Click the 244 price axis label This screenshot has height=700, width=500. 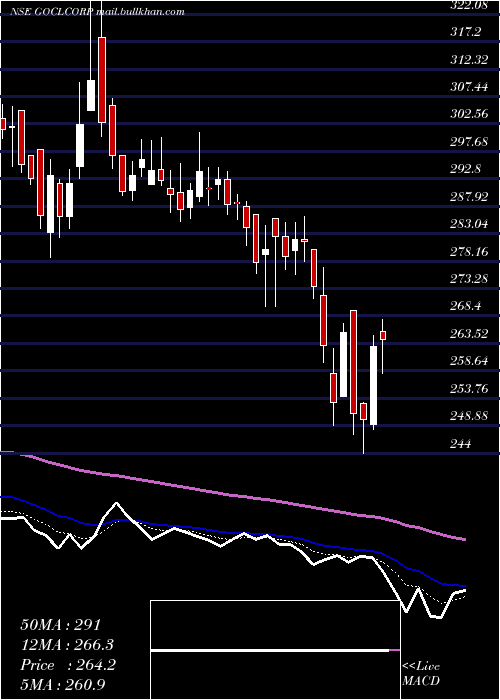462,443
